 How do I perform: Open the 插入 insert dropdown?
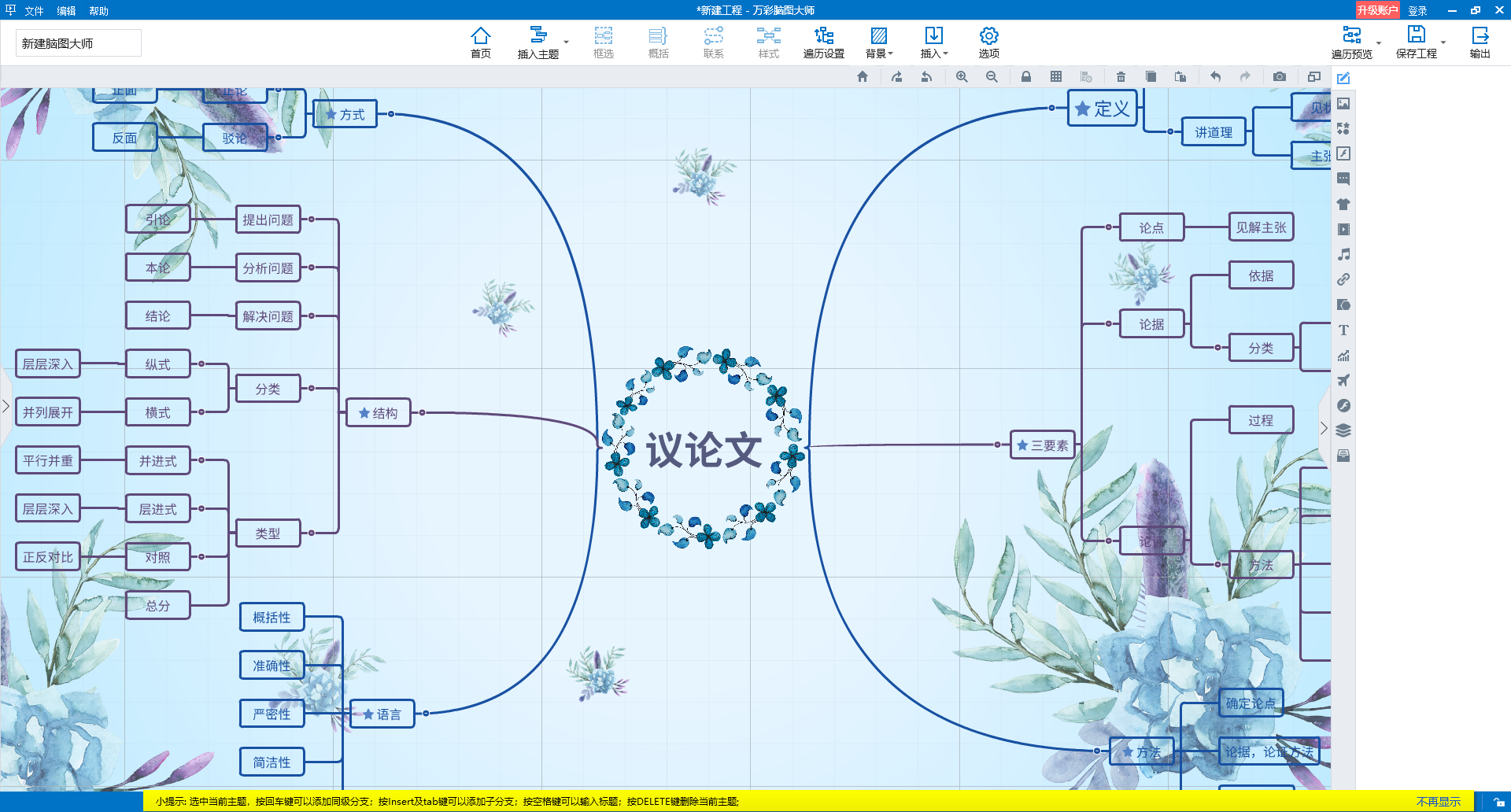click(934, 42)
